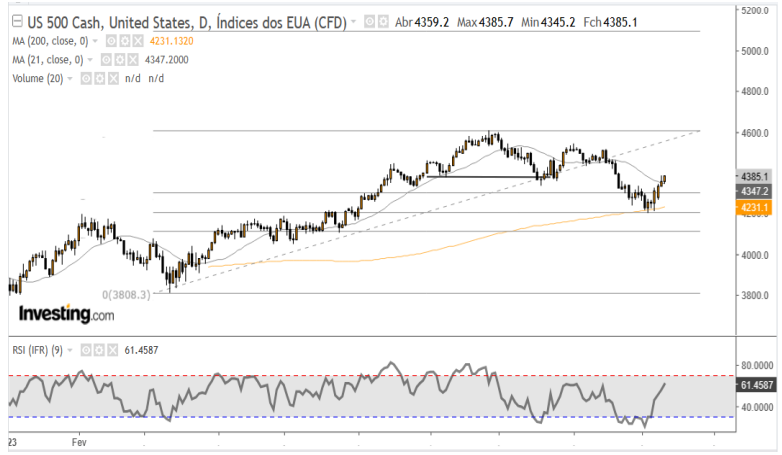Click the MA 200 value 4231.1320
The width and height of the screenshot is (782, 455).
point(172,41)
